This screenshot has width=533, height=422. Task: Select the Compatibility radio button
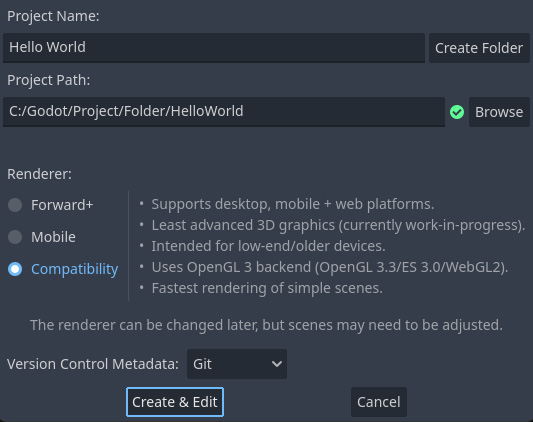[x=15, y=269]
